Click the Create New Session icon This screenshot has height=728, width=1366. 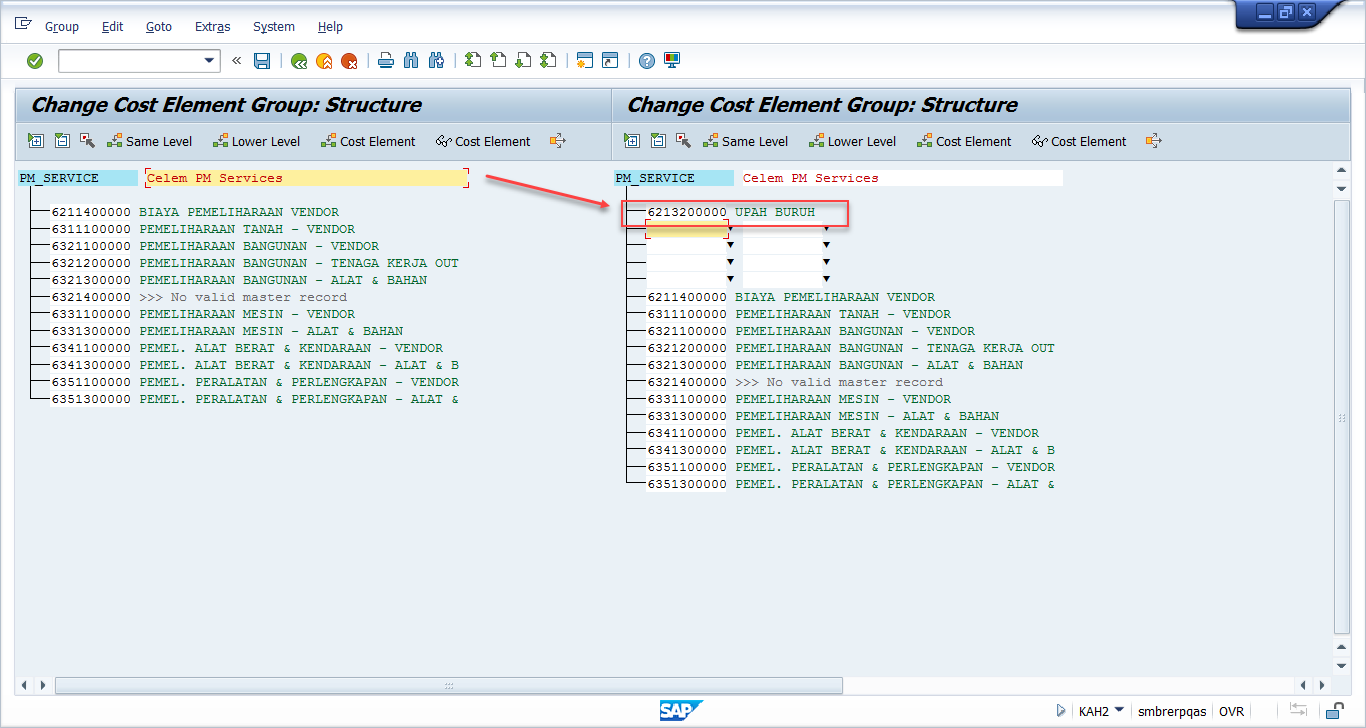(x=585, y=61)
